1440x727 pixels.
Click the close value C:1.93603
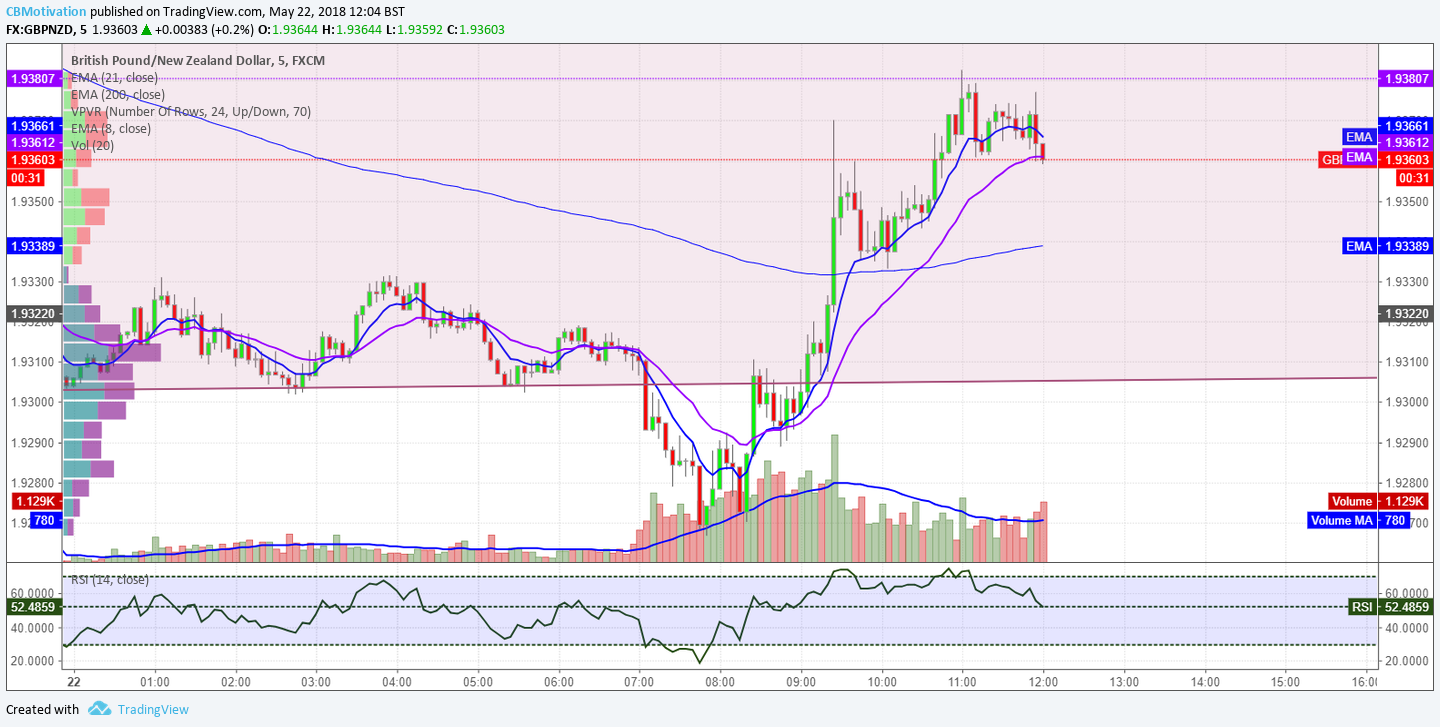[x=477, y=30]
